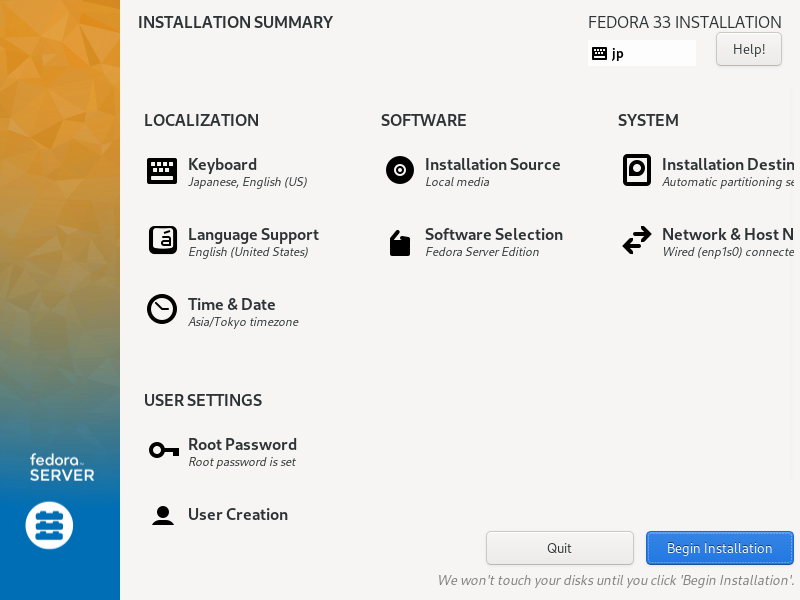Click the Root Password key icon
This screenshot has height=600, width=800.
click(164, 450)
